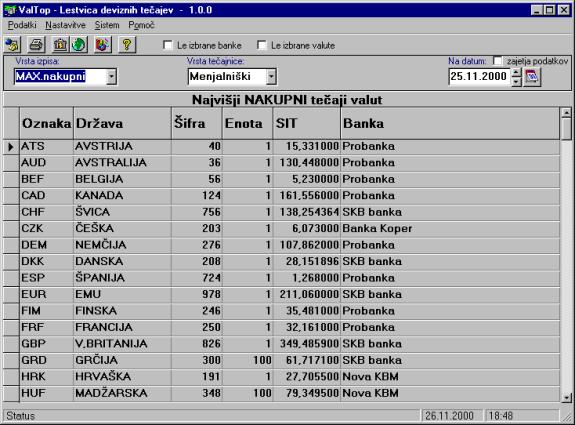Open the colorful pie chart icon
This screenshot has height=425, width=575.
click(103, 45)
